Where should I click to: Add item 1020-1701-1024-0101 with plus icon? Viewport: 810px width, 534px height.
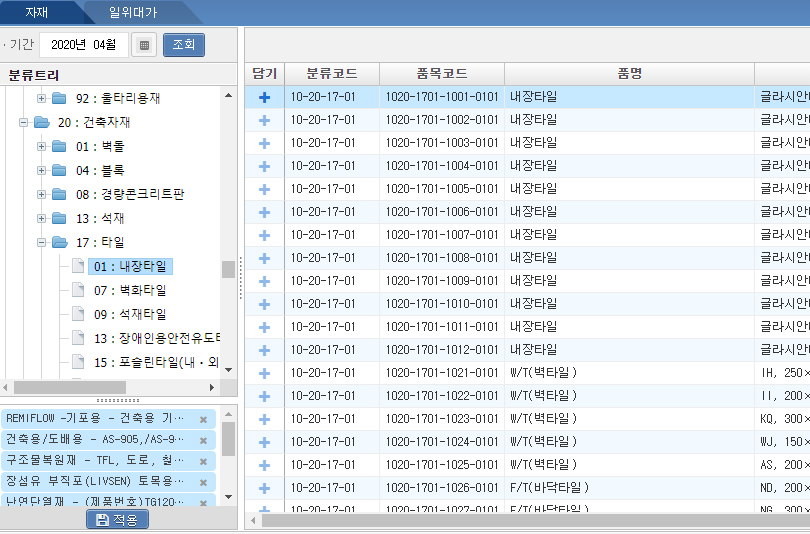[x=264, y=442]
